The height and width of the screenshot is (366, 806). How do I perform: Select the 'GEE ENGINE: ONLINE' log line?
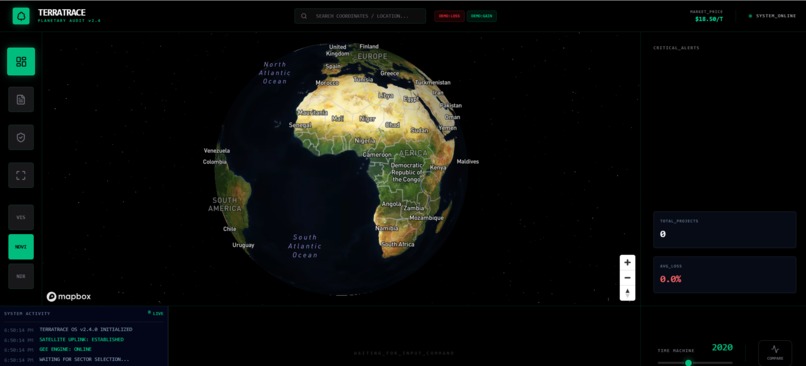(x=66, y=350)
